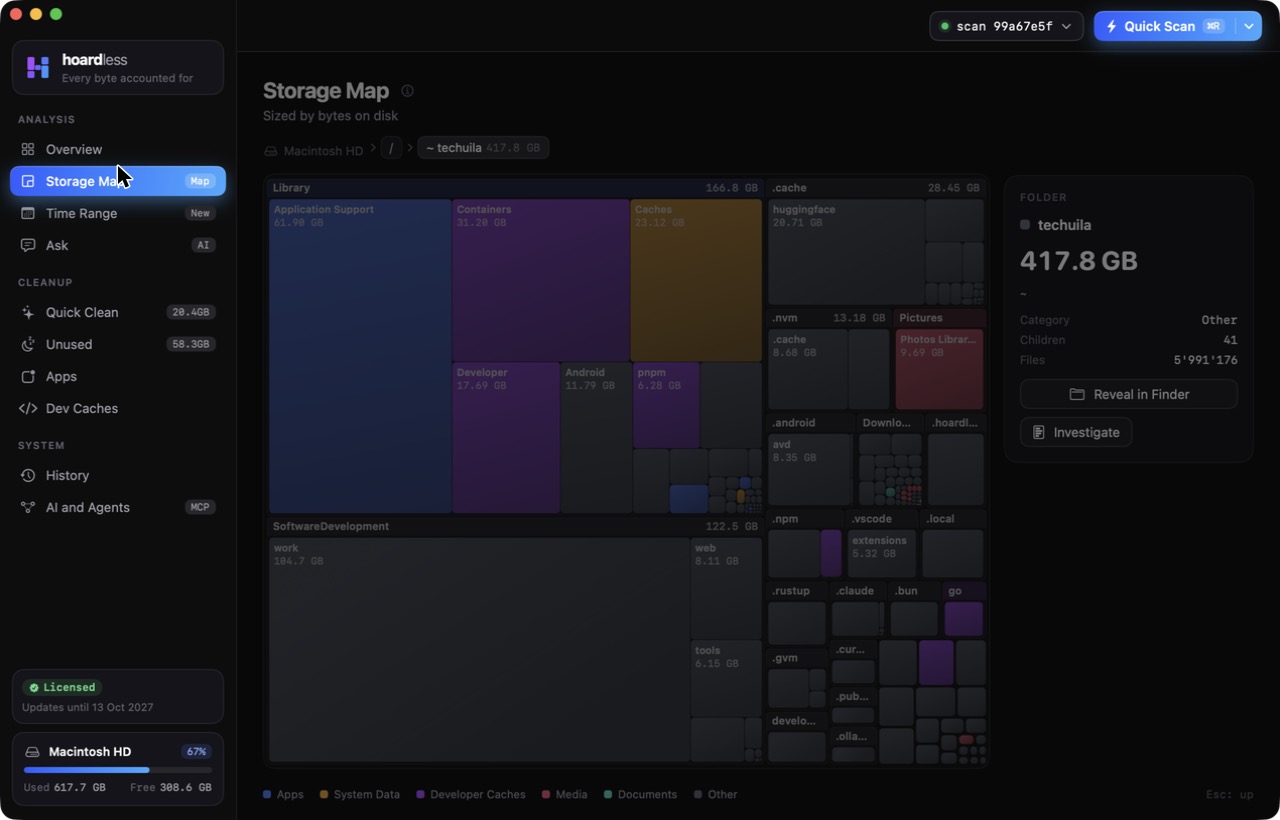Screen dimensions: 1280x820
Task: Open the History section
Action: point(118,475)
